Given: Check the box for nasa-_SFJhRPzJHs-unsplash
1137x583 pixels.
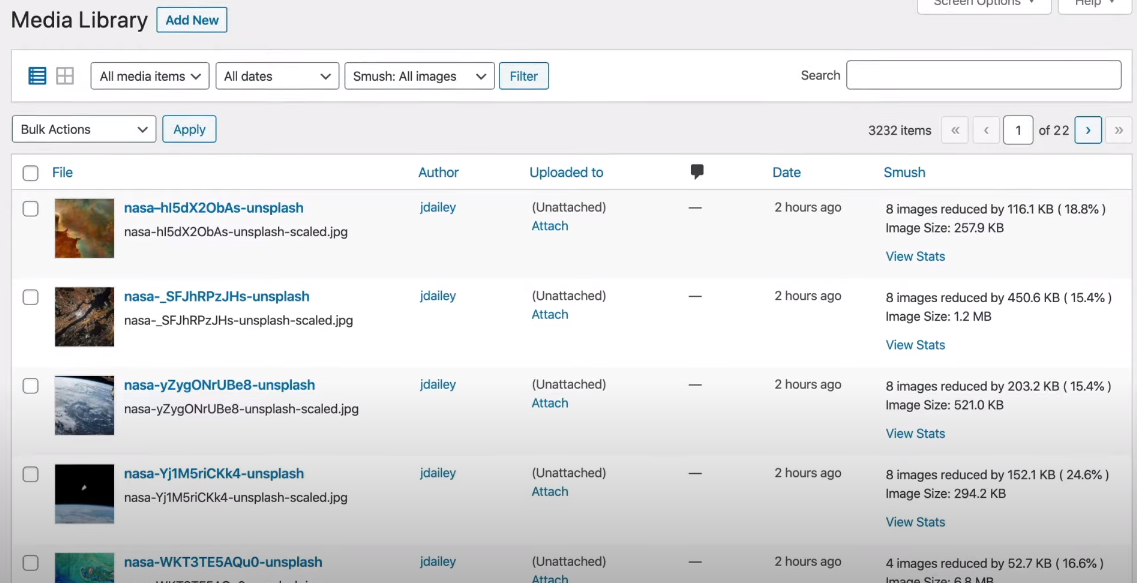Looking at the screenshot, I should [x=31, y=297].
